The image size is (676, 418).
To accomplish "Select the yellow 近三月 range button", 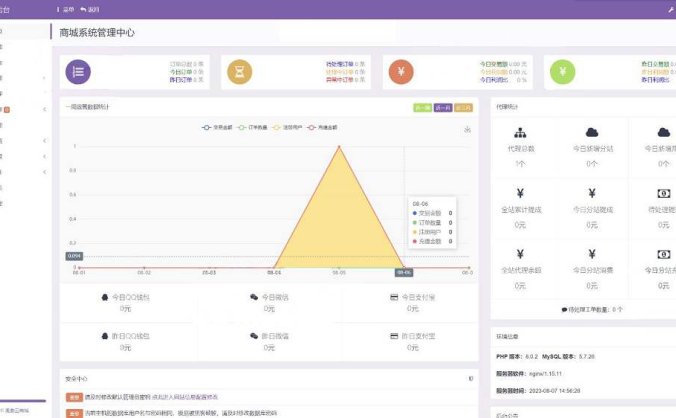I will pos(463,108).
